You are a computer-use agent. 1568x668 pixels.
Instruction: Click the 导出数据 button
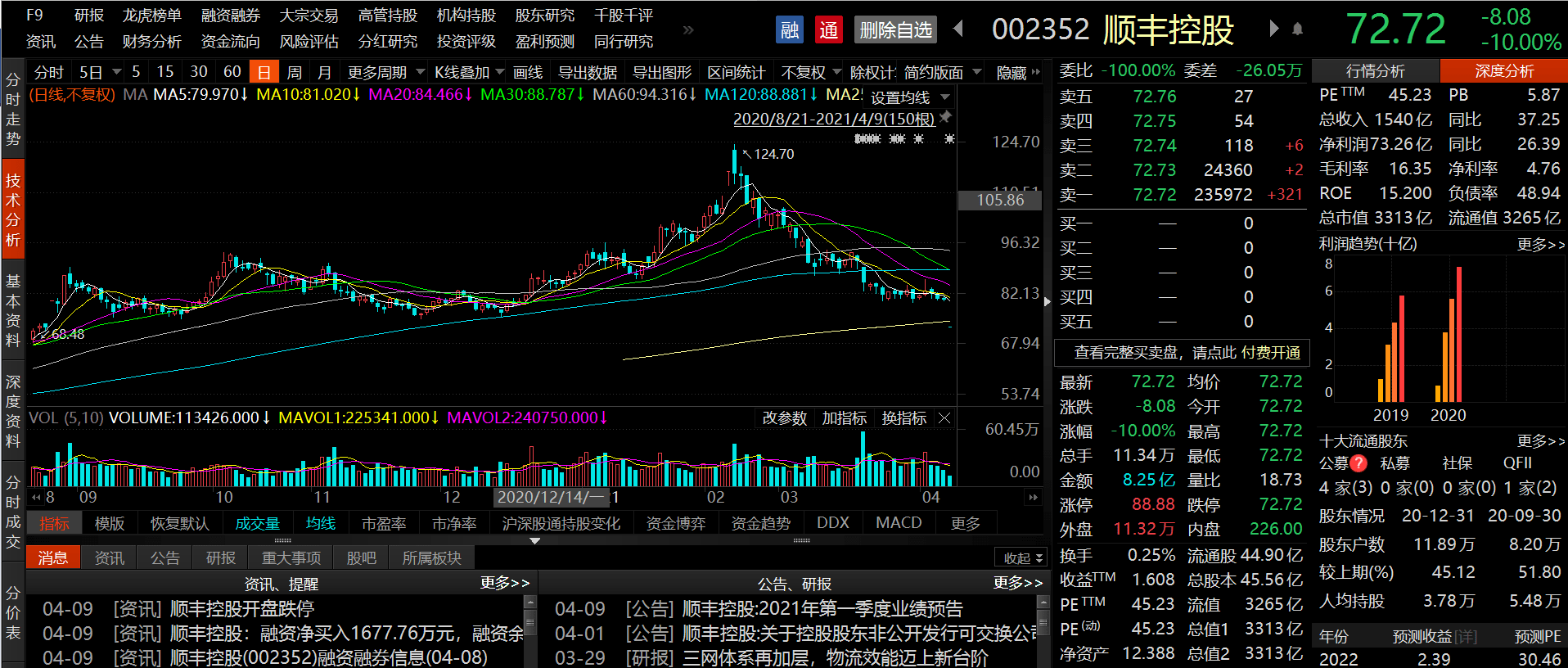click(587, 72)
